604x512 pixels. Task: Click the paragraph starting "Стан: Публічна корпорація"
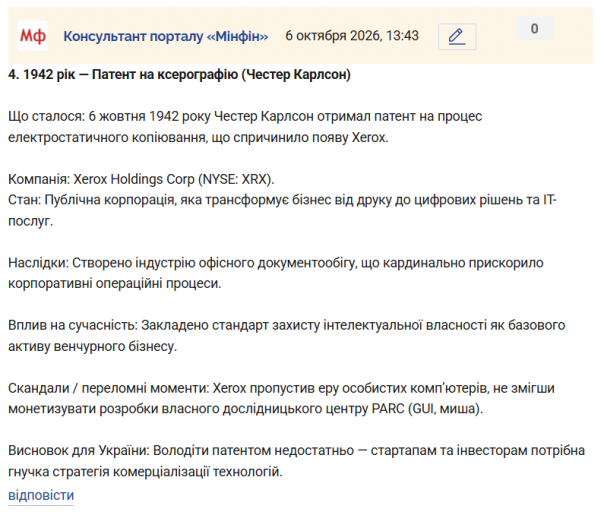point(282,210)
